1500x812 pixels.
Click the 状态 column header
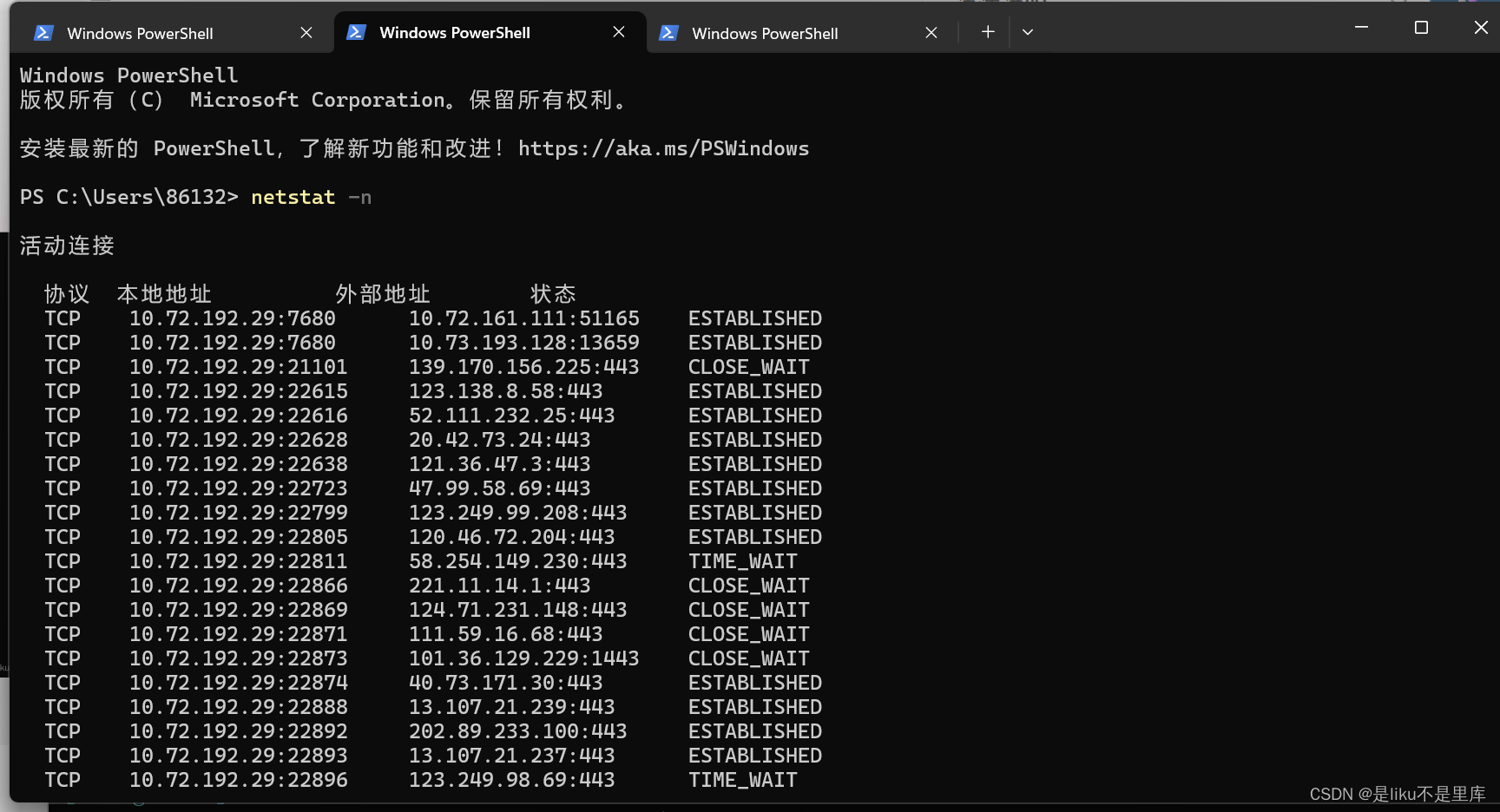coord(553,294)
